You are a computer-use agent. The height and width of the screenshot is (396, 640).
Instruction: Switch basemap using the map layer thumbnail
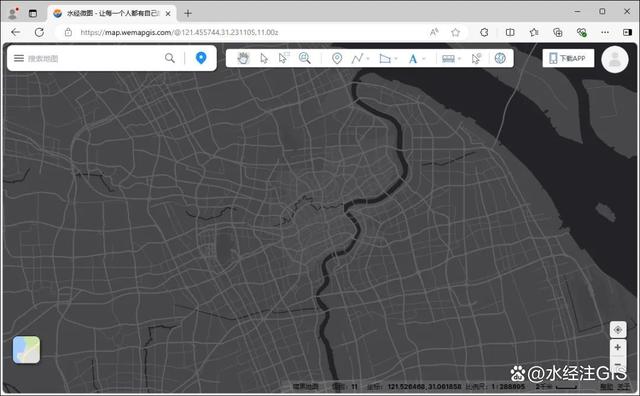click(x=27, y=350)
